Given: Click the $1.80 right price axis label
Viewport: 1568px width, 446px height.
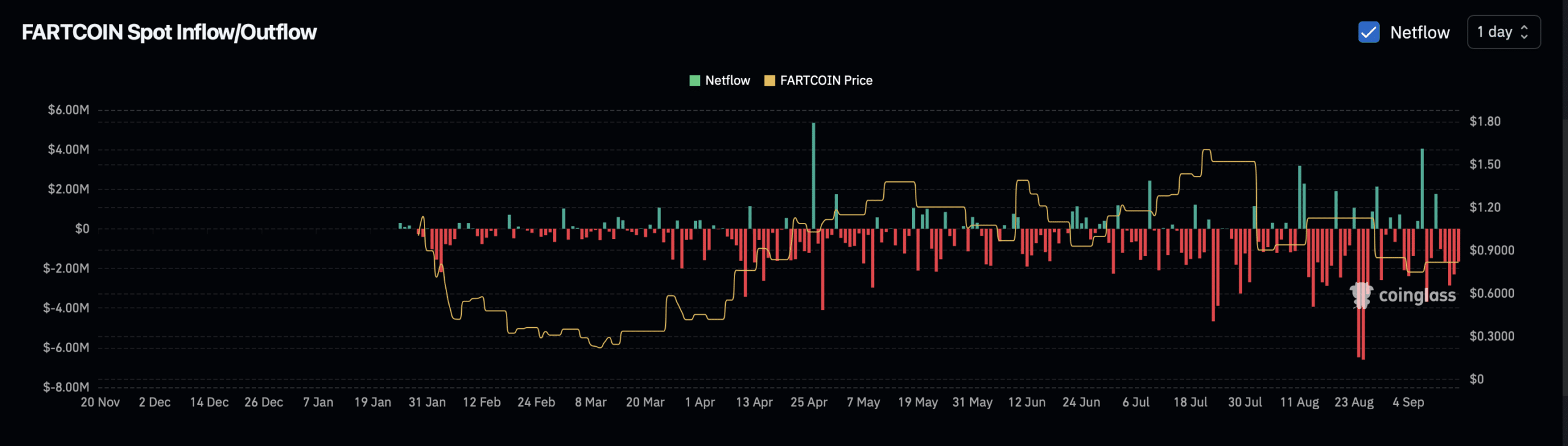Looking at the screenshot, I should 1485,121.
